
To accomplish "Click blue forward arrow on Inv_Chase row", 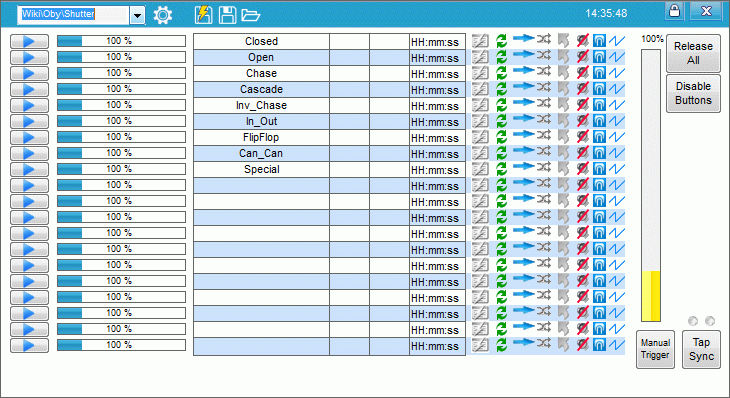I will (x=523, y=102).
